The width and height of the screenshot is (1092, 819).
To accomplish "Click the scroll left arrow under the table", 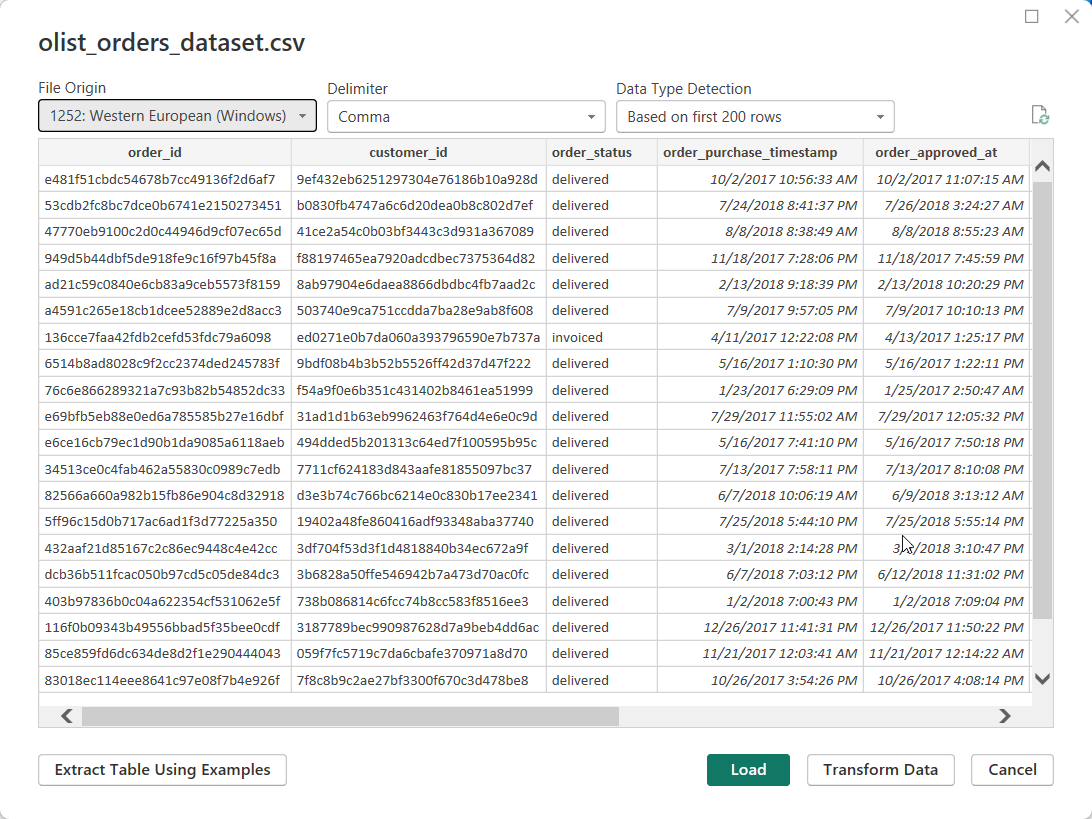I will coord(67,716).
